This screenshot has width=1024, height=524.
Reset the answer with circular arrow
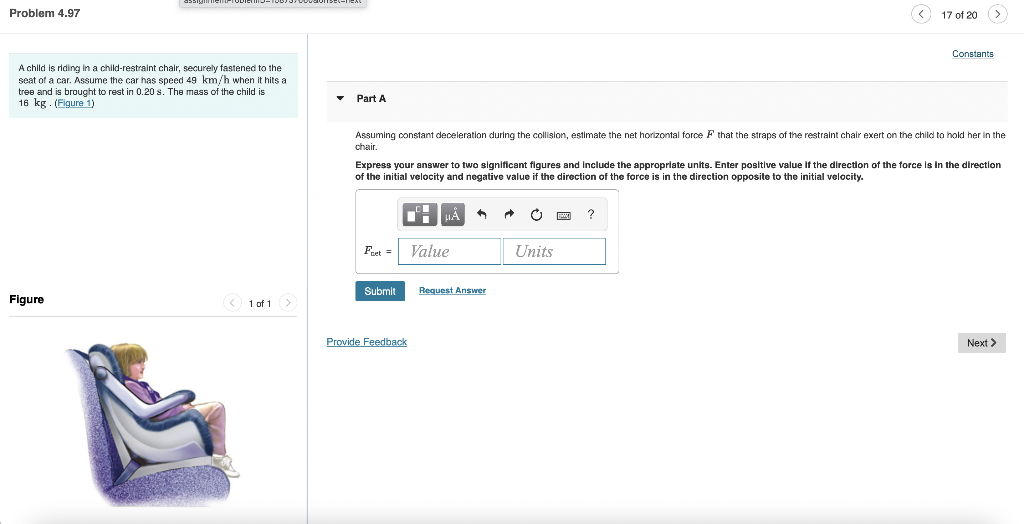[536, 214]
